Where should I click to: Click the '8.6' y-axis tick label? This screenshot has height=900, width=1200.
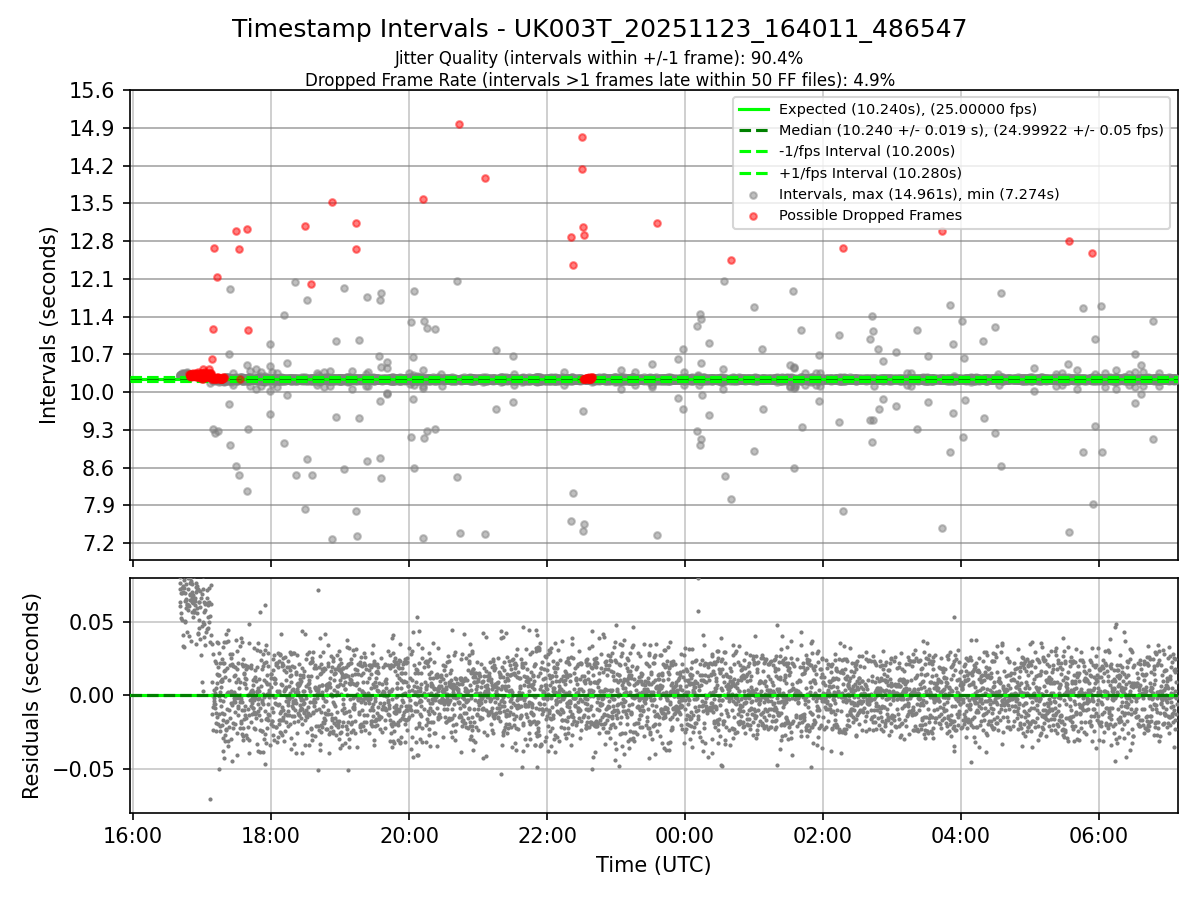pyautogui.click(x=99, y=468)
